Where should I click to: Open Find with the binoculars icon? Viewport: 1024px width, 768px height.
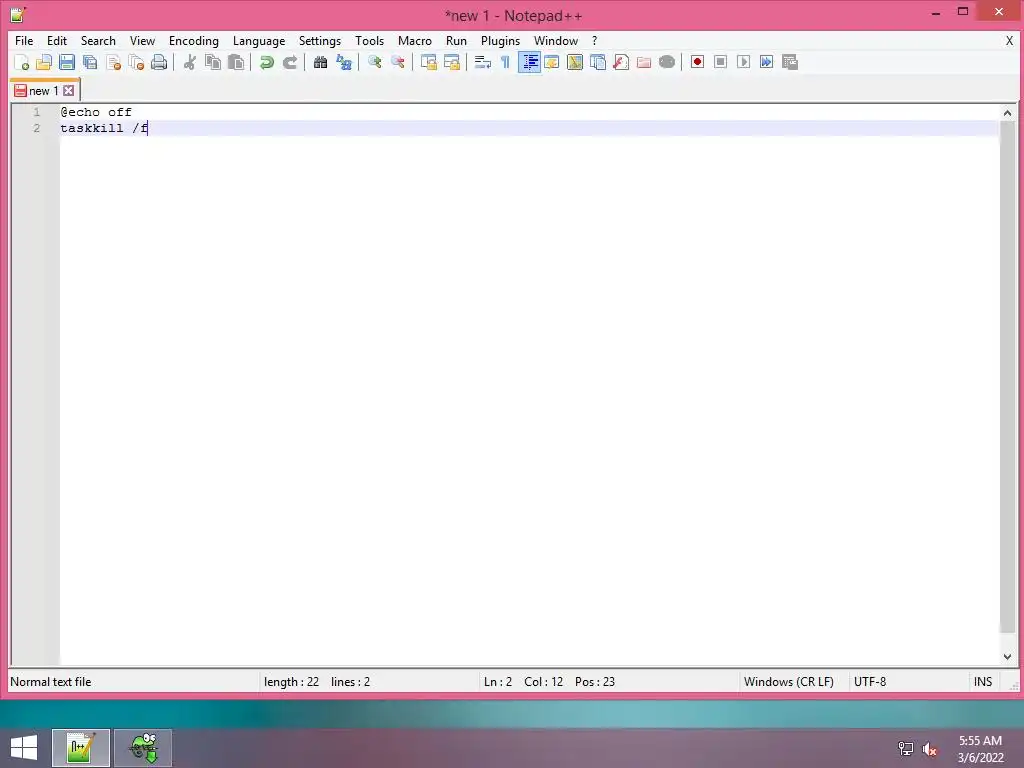tap(320, 62)
